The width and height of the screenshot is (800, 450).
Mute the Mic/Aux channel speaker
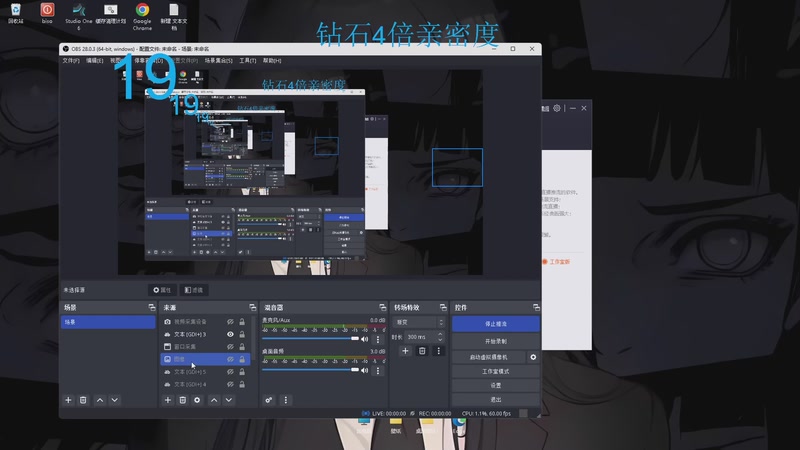coord(364,339)
